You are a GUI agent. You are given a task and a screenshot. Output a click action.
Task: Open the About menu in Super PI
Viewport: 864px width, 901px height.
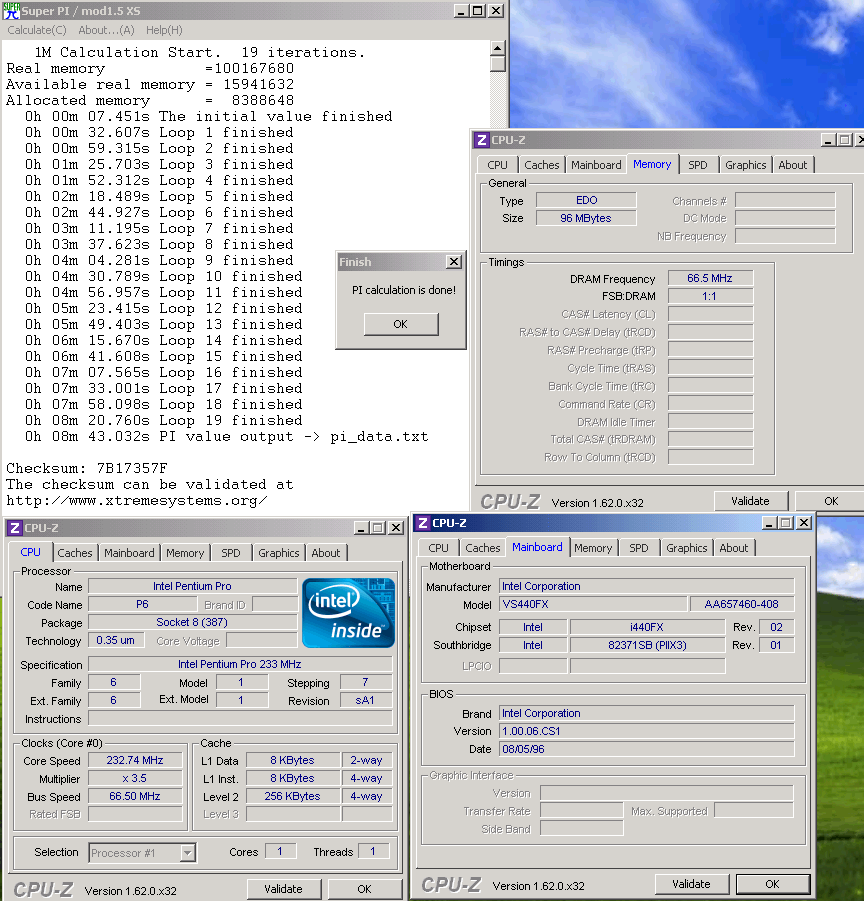[x=106, y=30]
